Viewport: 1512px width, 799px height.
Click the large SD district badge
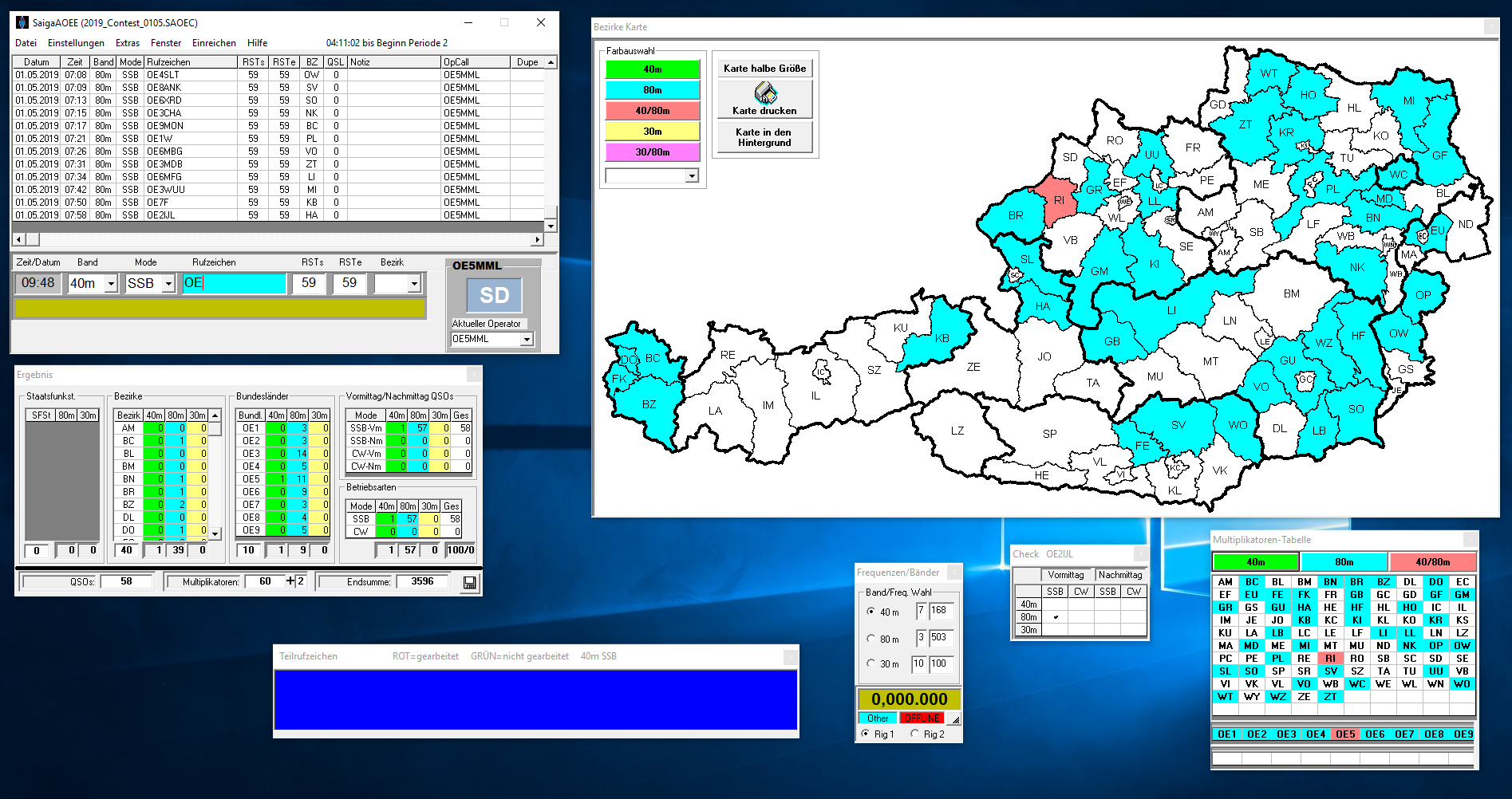pyautogui.click(x=494, y=296)
